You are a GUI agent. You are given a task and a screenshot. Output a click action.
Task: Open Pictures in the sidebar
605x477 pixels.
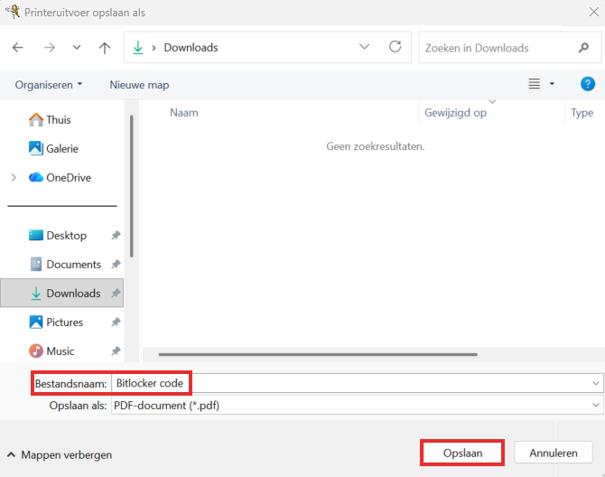(x=56, y=322)
